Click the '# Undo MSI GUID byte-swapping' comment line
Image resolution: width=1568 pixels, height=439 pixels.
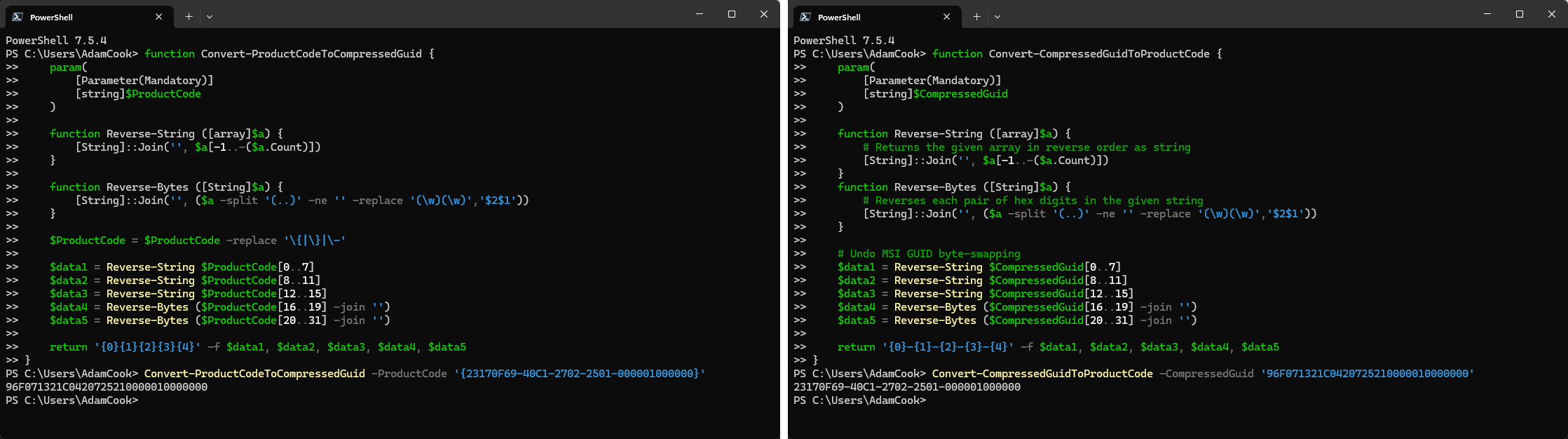(929, 254)
